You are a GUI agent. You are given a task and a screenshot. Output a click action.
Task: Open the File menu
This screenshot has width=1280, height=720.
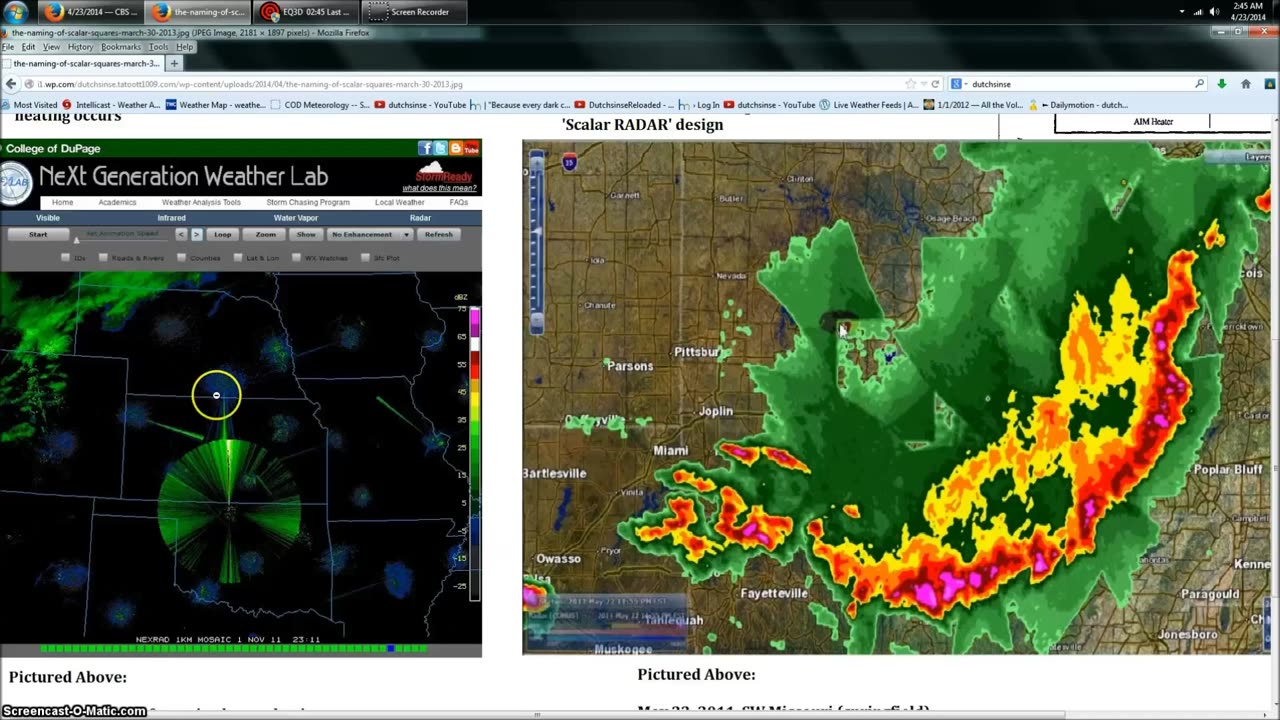click(8, 47)
